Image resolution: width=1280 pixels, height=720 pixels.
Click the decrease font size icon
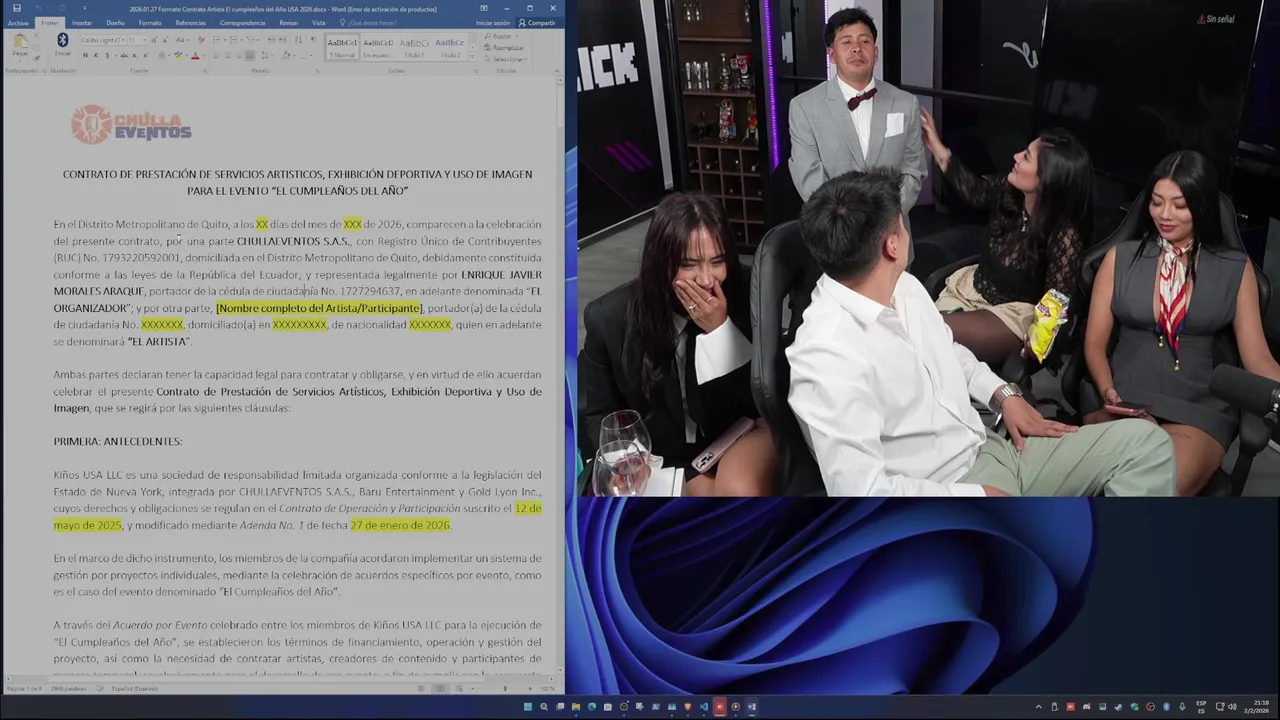pyautogui.click(x=166, y=40)
